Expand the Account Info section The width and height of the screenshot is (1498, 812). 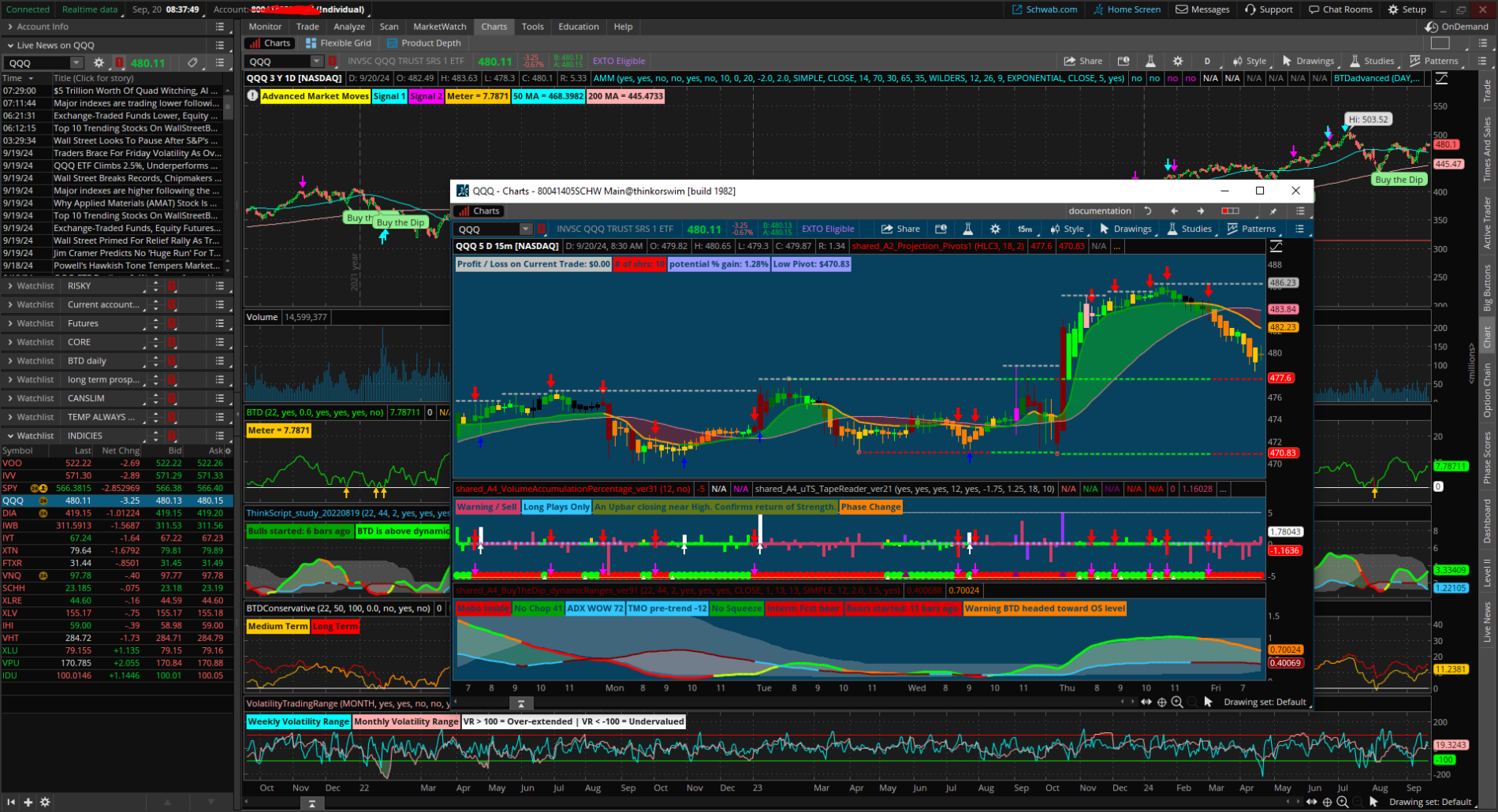click(x=9, y=27)
